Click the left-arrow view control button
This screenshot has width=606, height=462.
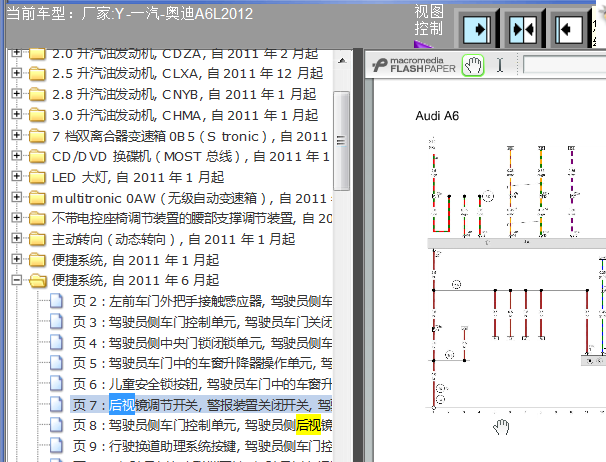[x=569, y=29]
